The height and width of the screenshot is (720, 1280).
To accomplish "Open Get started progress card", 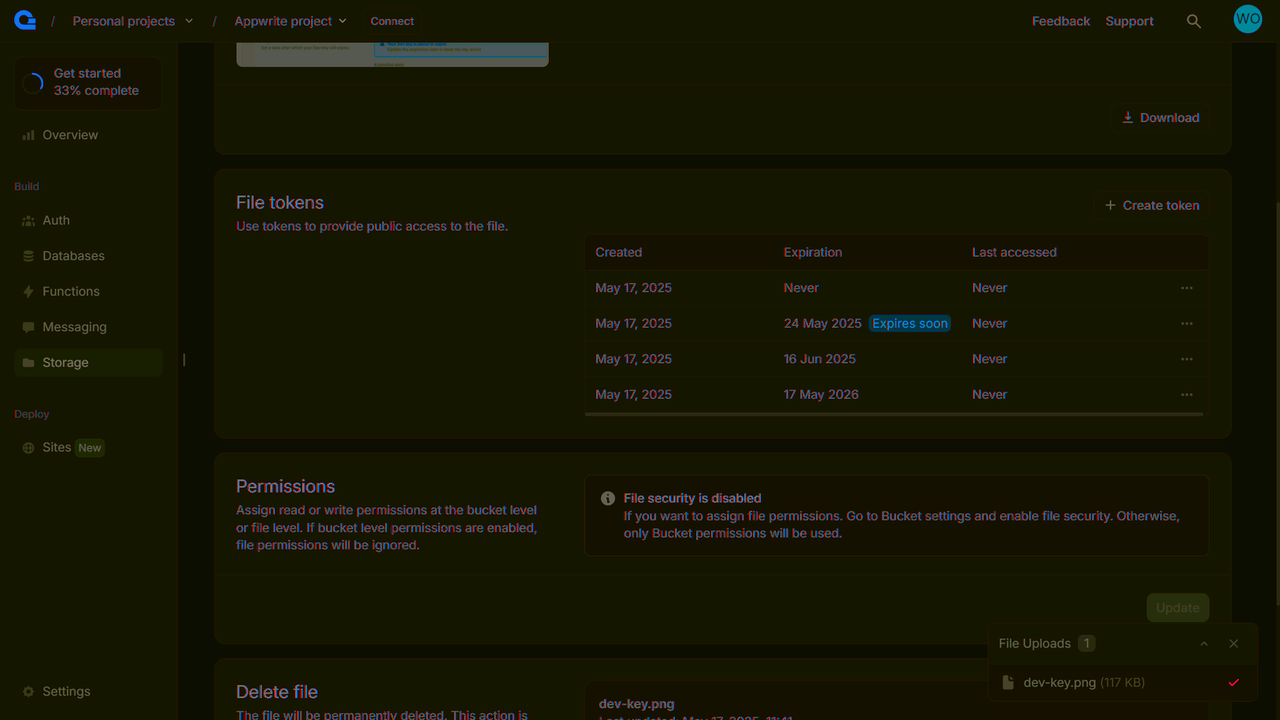I will [x=88, y=82].
